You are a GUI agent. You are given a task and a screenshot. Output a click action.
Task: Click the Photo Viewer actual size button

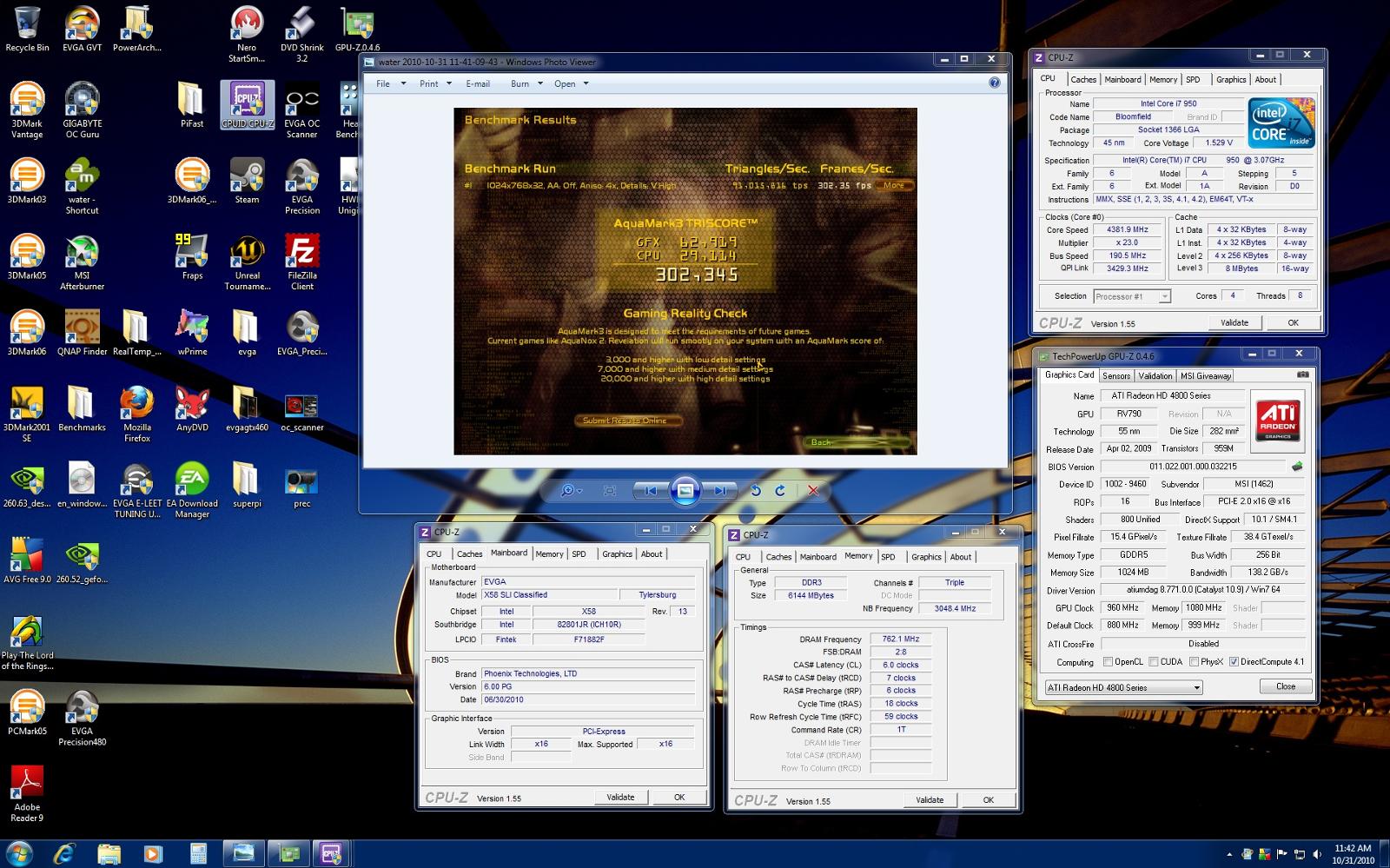click(610, 491)
